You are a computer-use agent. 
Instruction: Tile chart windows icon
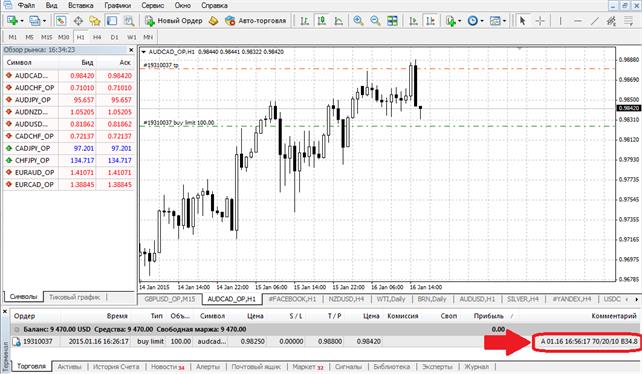tap(392, 20)
